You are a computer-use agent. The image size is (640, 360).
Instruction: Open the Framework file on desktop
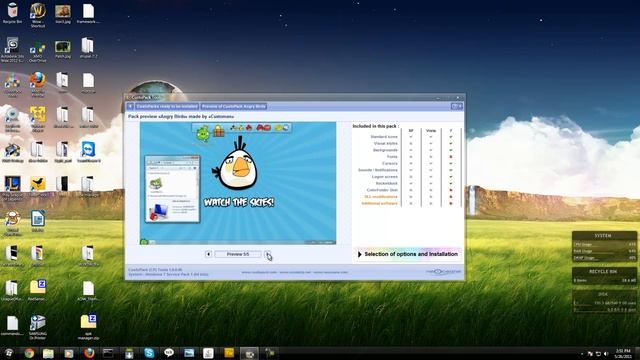pyautogui.click(x=88, y=13)
